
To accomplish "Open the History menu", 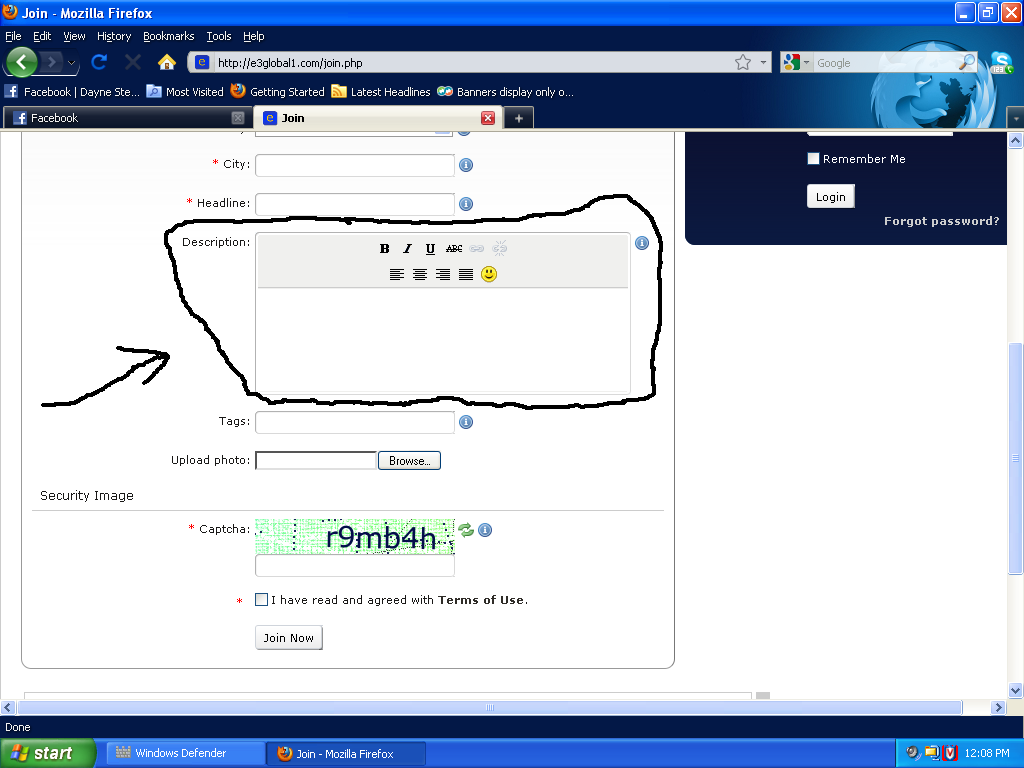I will click(x=114, y=36).
